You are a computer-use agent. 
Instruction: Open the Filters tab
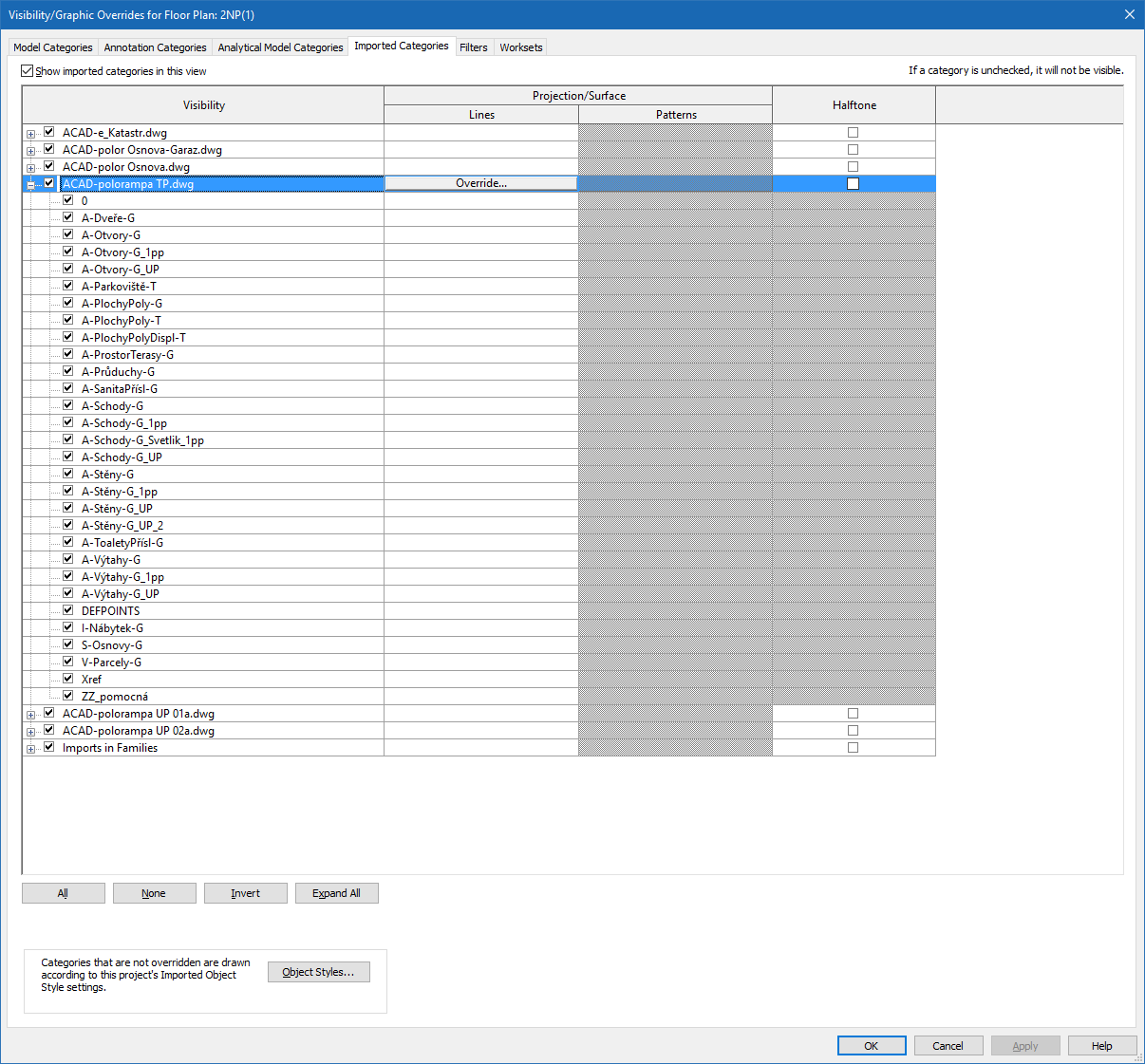473,47
